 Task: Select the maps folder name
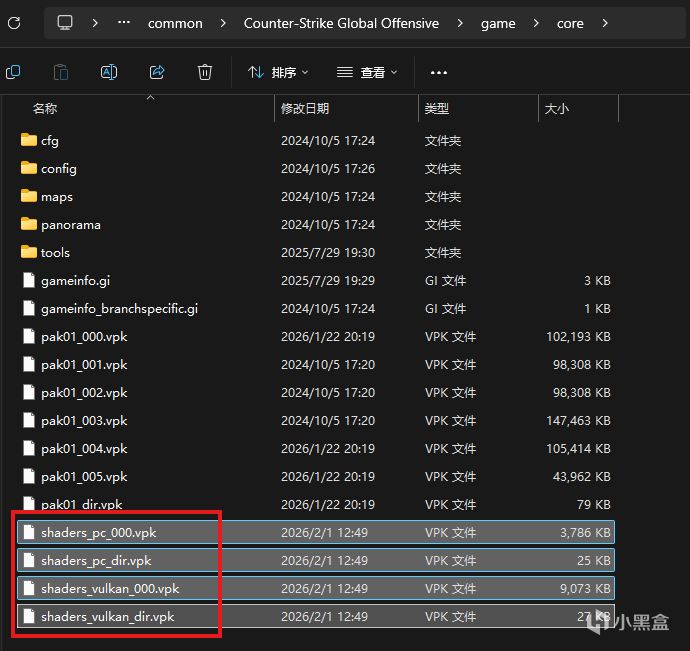click(x=57, y=197)
